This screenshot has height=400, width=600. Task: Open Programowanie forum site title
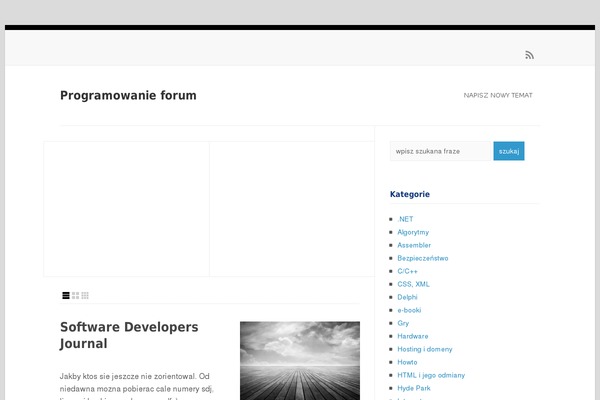click(128, 95)
